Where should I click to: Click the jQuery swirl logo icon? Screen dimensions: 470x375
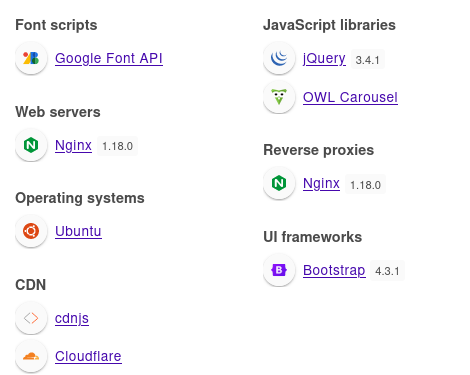(x=279, y=58)
